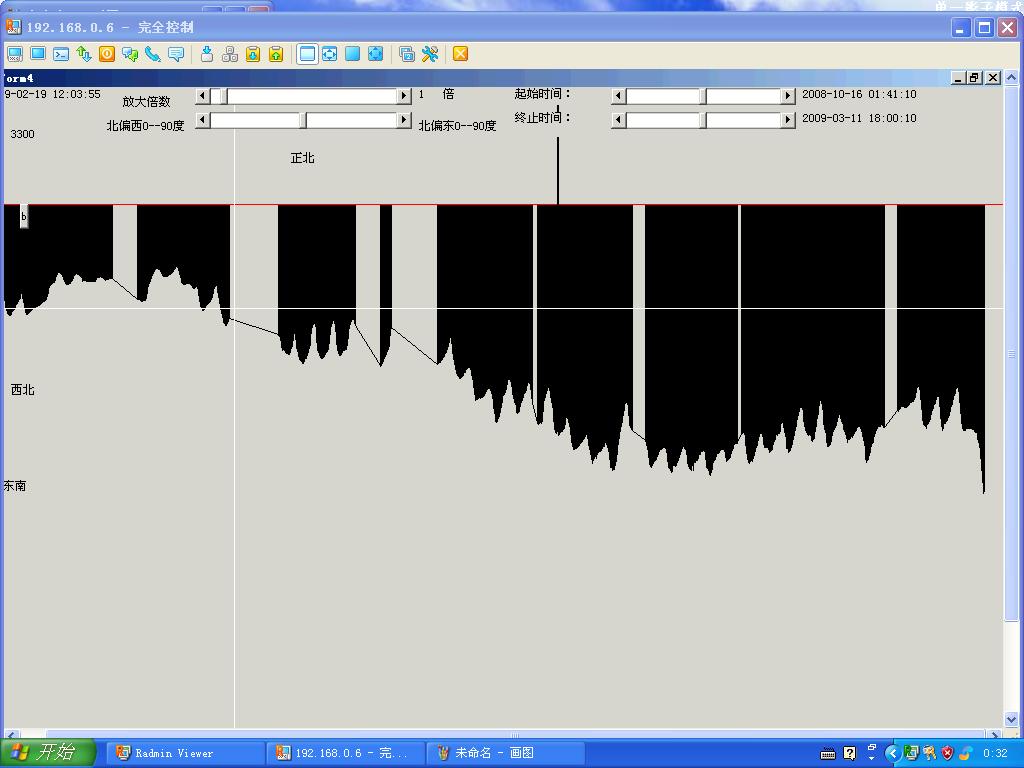The image size is (1024, 768).
Task: Click the 正北 label
Action: pos(302,158)
